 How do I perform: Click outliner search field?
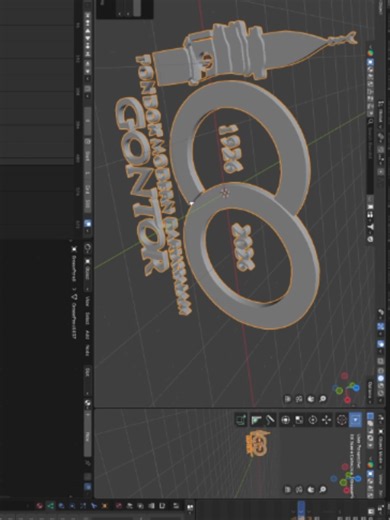pyautogui.click(x=370, y=156)
